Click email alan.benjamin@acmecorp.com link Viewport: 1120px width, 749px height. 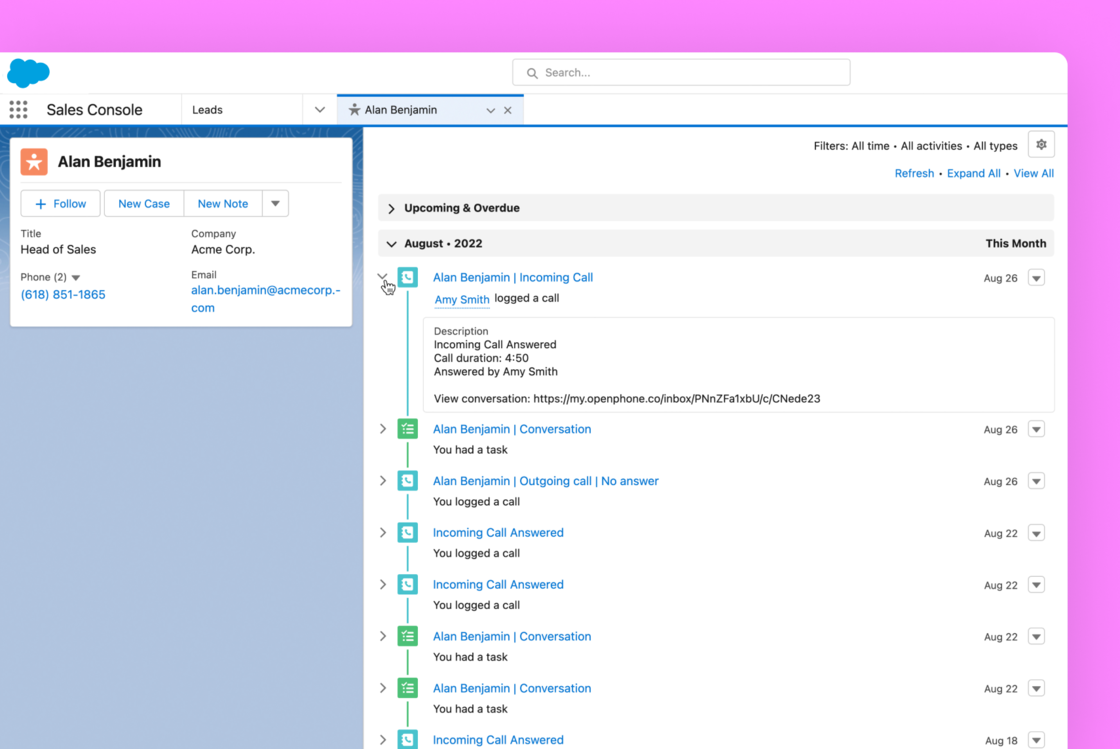pos(266,299)
